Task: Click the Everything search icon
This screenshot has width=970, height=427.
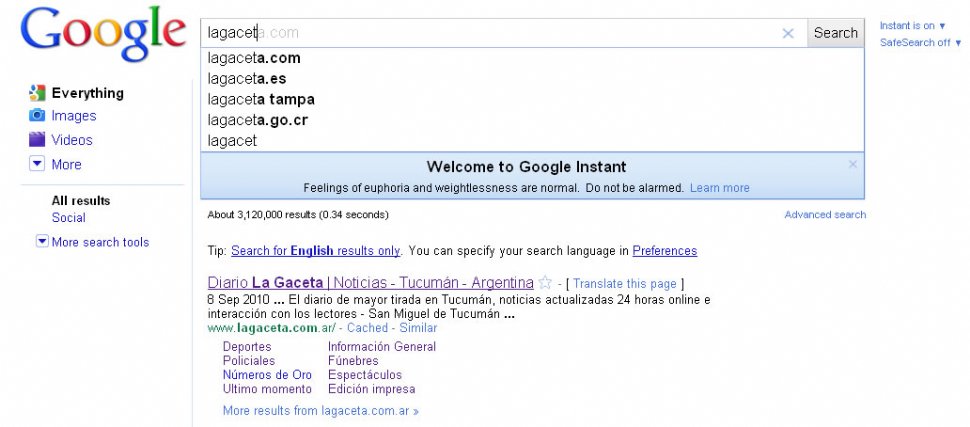Action: pos(37,93)
